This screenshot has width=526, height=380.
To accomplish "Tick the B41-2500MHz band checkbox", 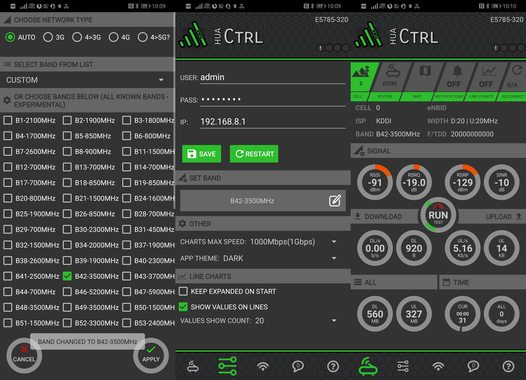I will [8, 276].
